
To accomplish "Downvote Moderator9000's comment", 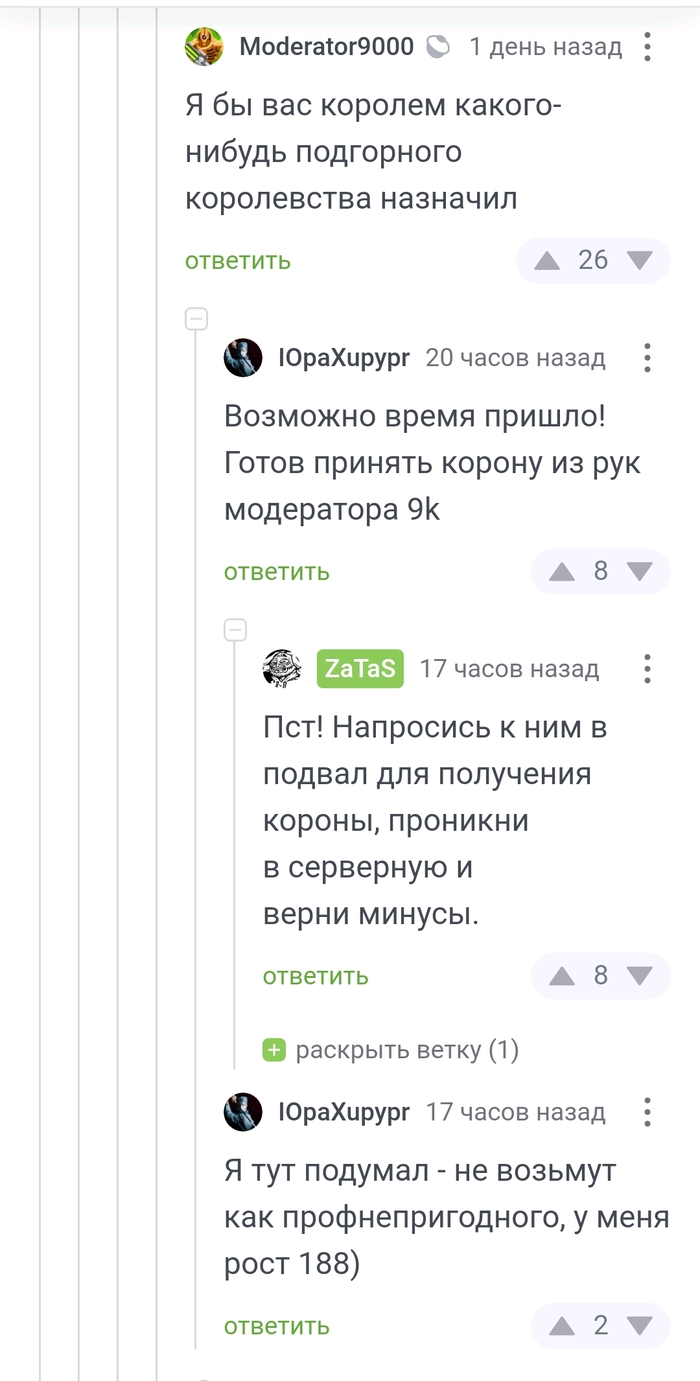I will coord(640,261).
